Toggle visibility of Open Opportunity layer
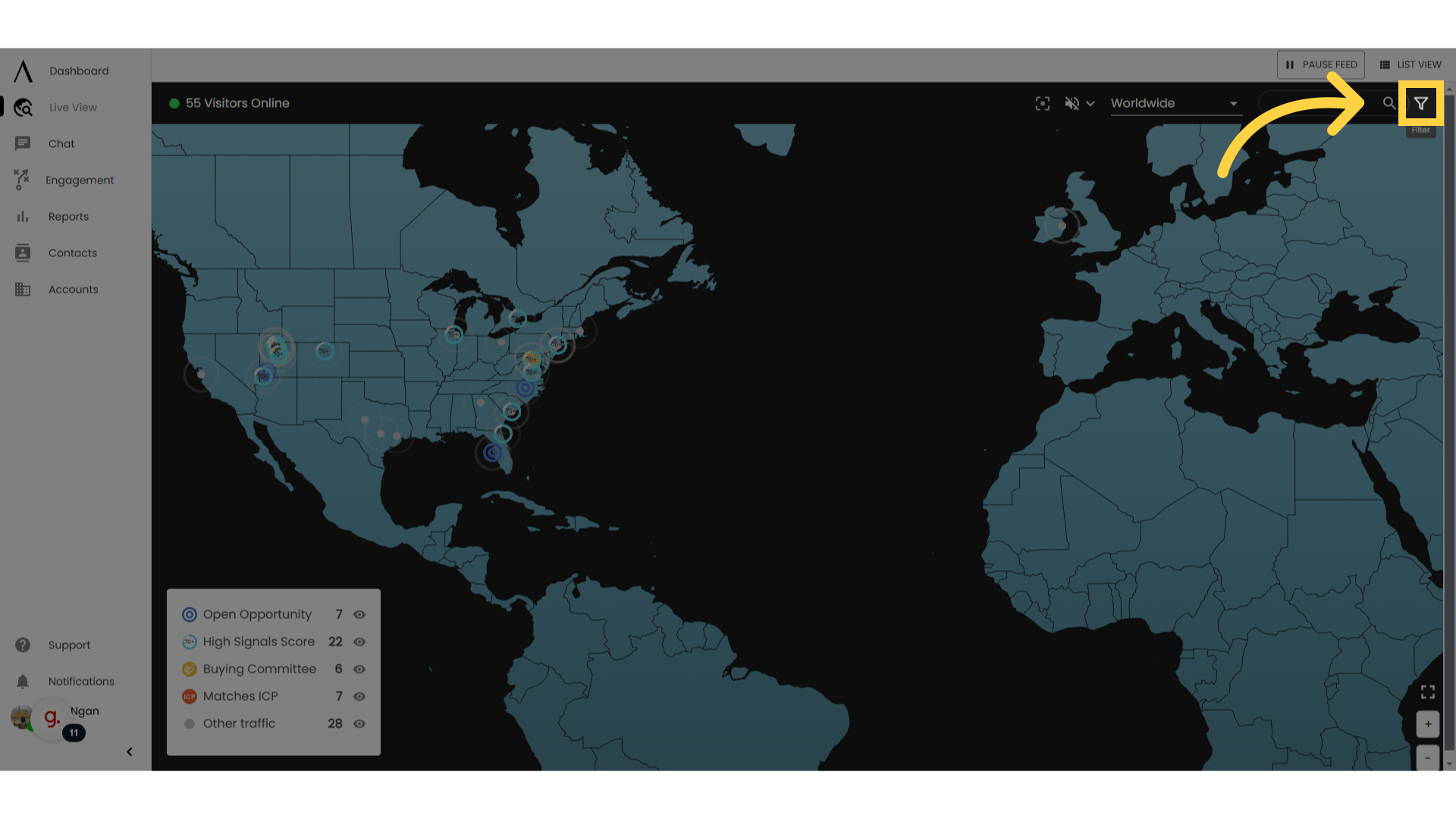Screen dimensions: 1456x819 [x=359, y=614]
